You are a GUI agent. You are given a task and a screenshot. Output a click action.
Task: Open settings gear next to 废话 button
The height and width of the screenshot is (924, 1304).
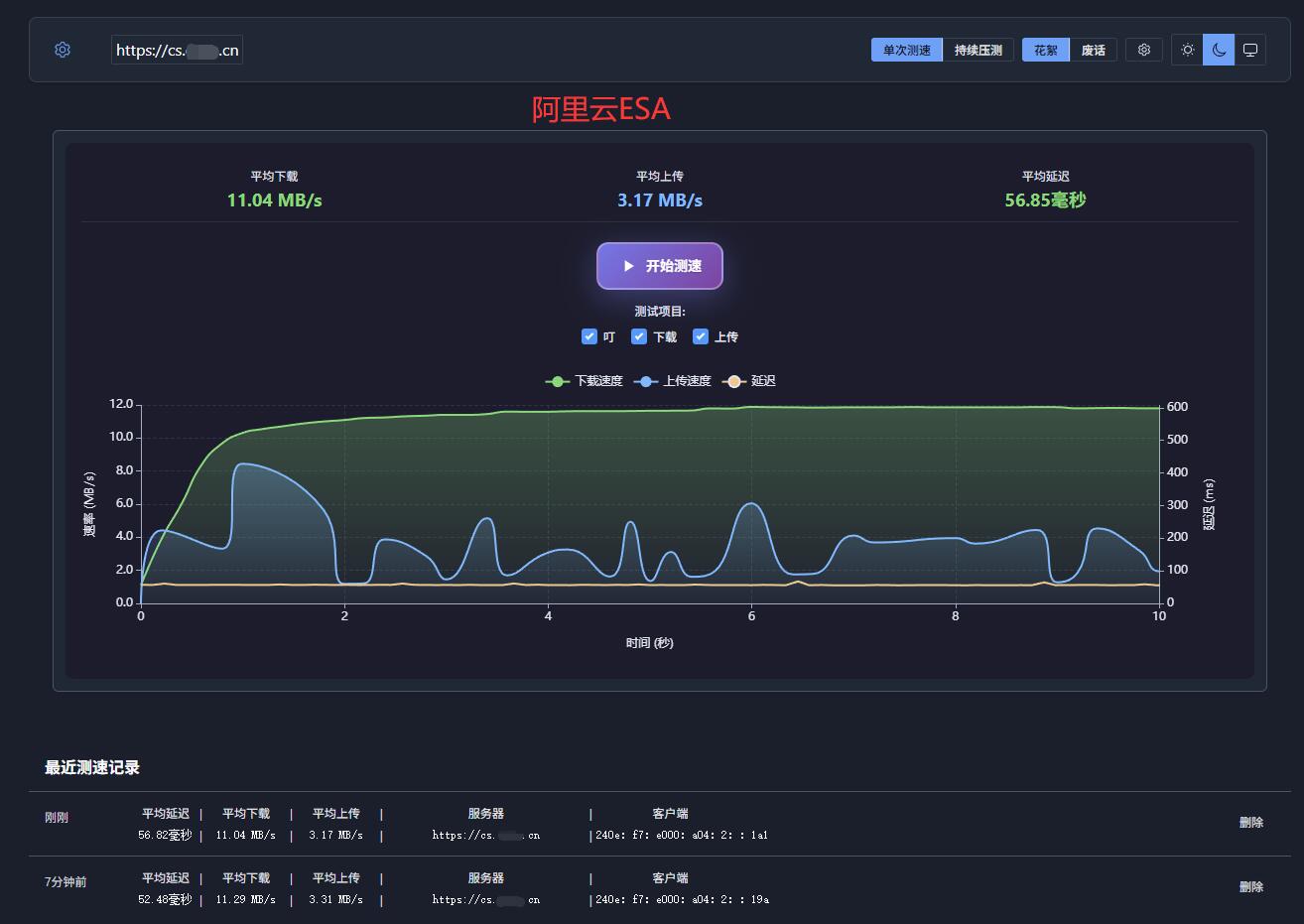click(1144, 50)
